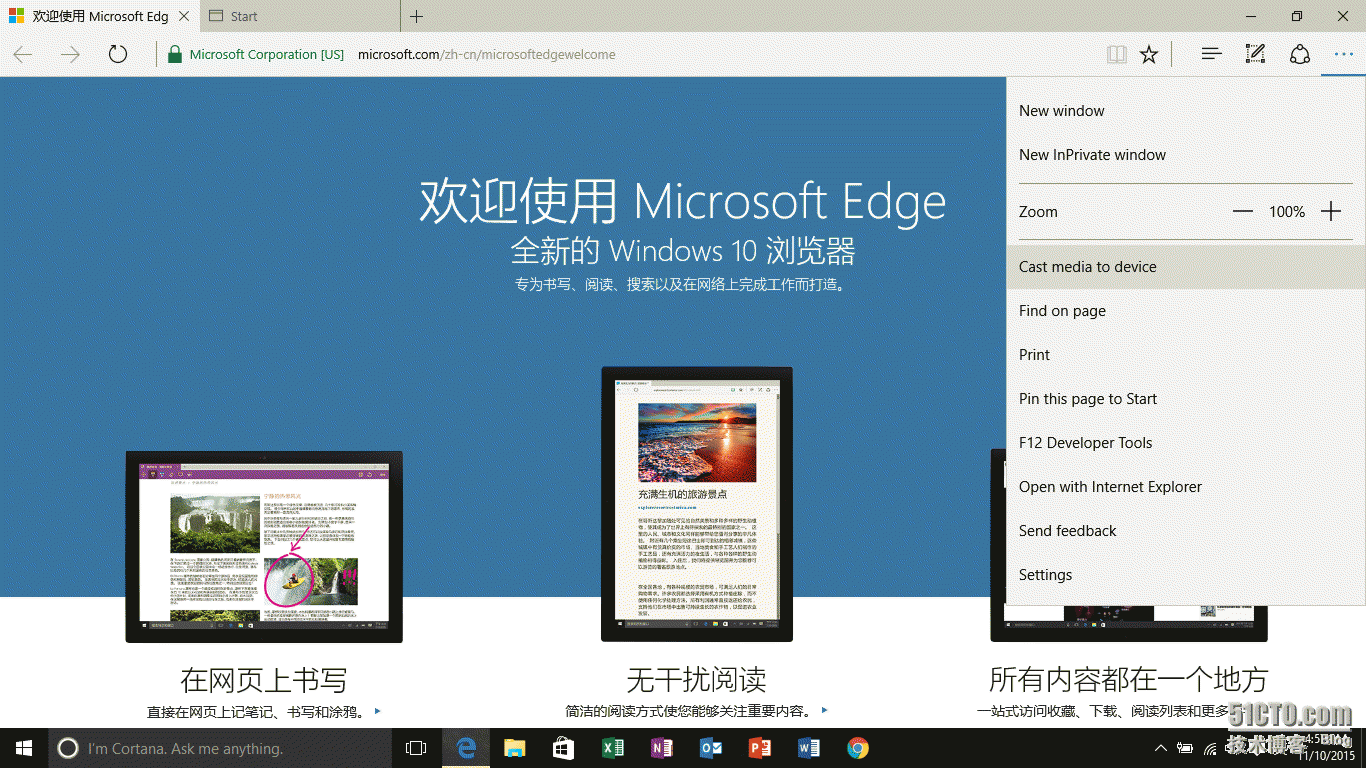This screenshot has width=1366, height=768.
Task: Click 全新的 Windows 10 浏览器 subtitle
Action: pos(683,250)
